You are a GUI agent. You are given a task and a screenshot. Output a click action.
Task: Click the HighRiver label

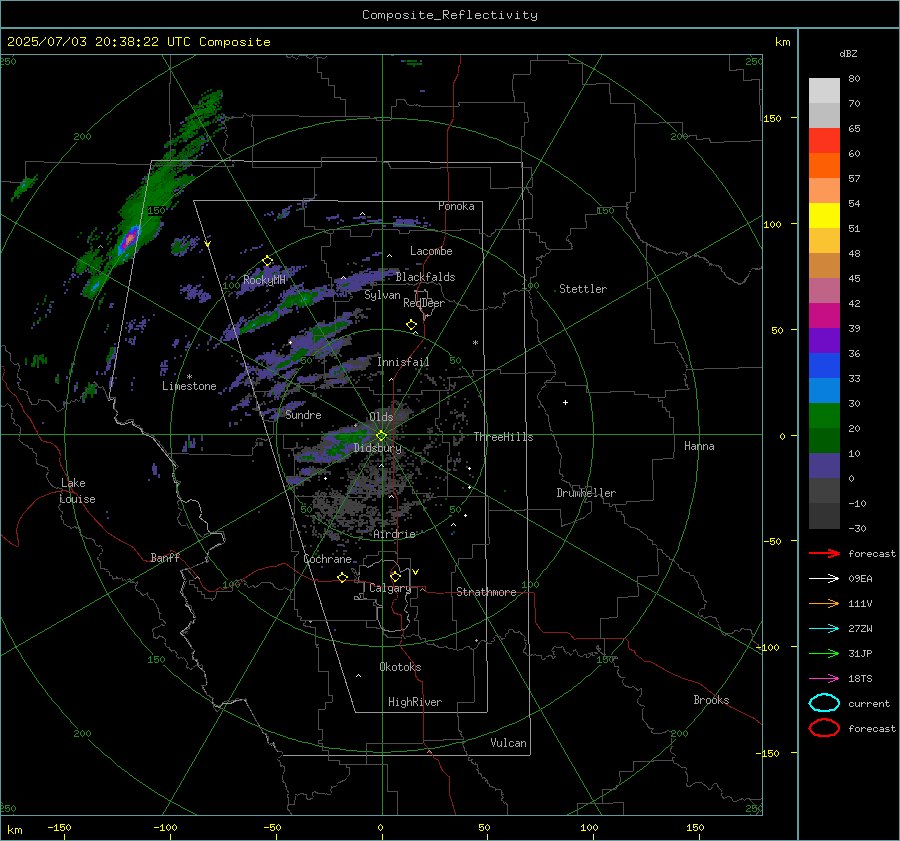pos(414,702)
